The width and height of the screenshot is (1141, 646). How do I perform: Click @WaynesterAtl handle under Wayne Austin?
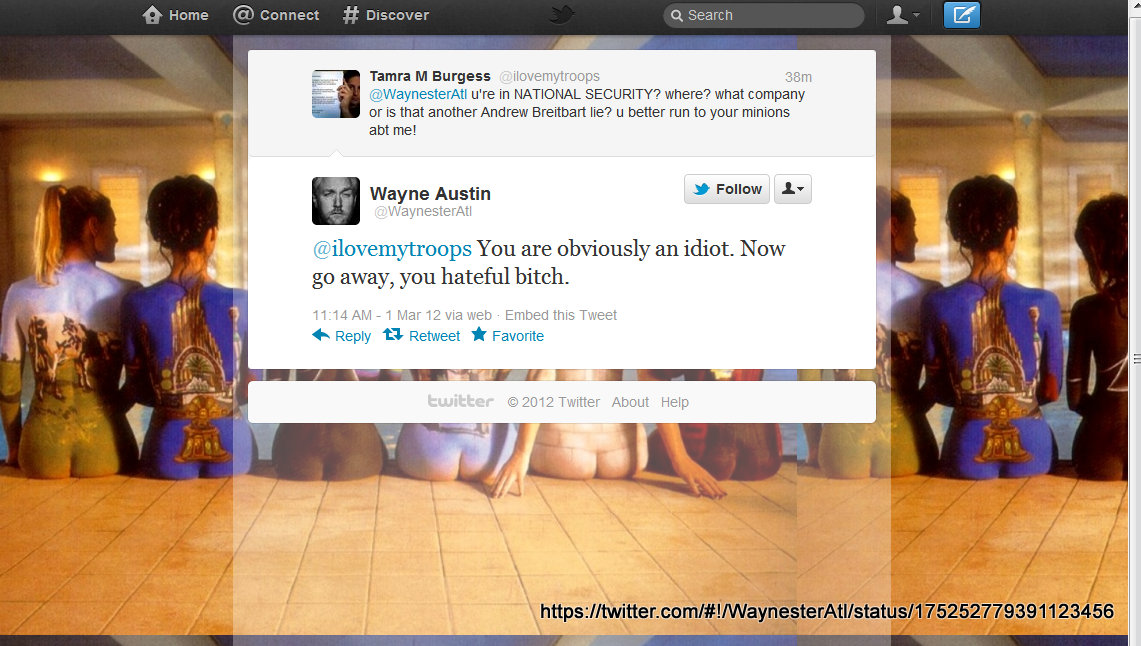[x=423, y=212]
